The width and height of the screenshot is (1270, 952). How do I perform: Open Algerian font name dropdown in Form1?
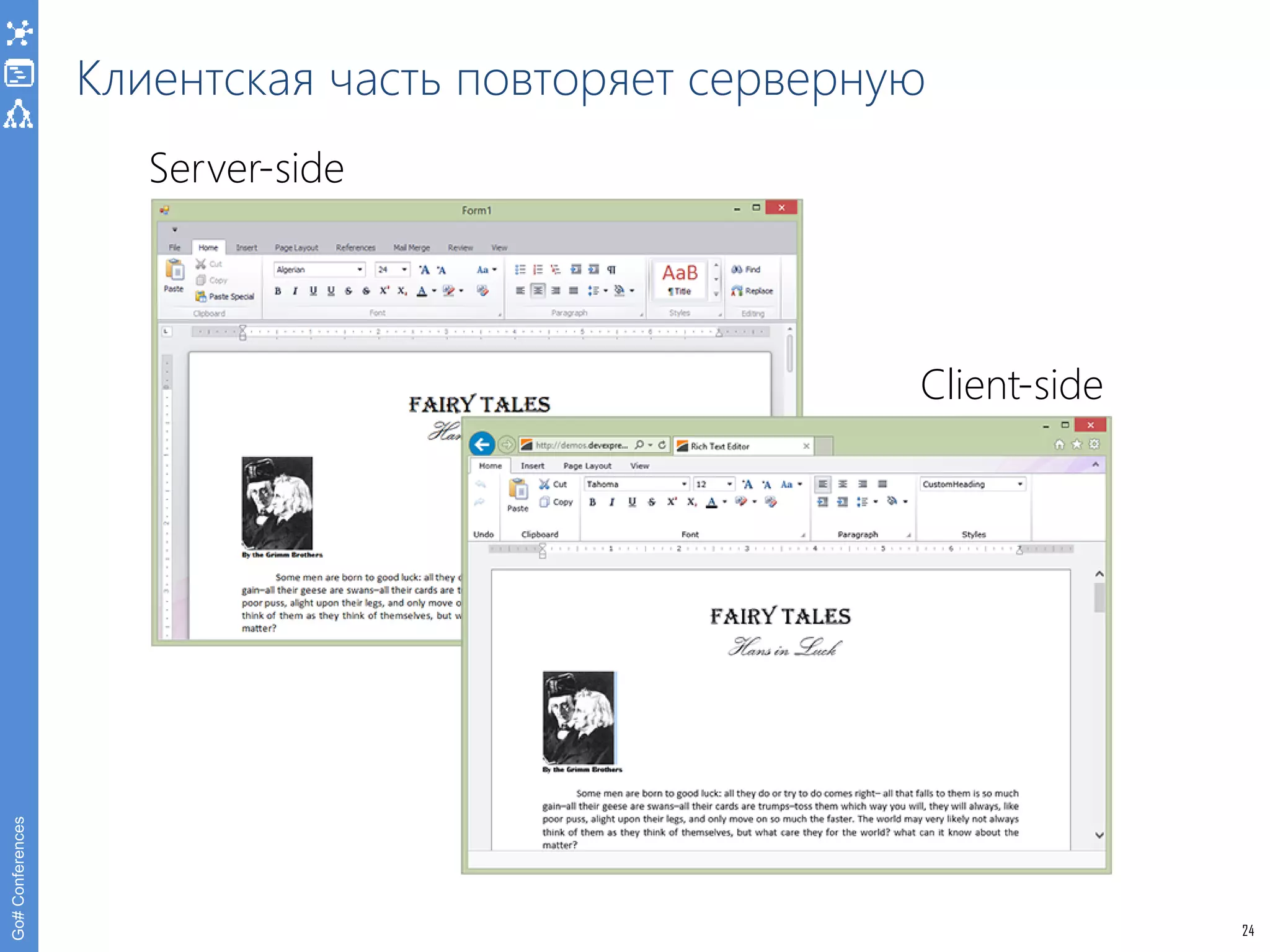point(360,270)
